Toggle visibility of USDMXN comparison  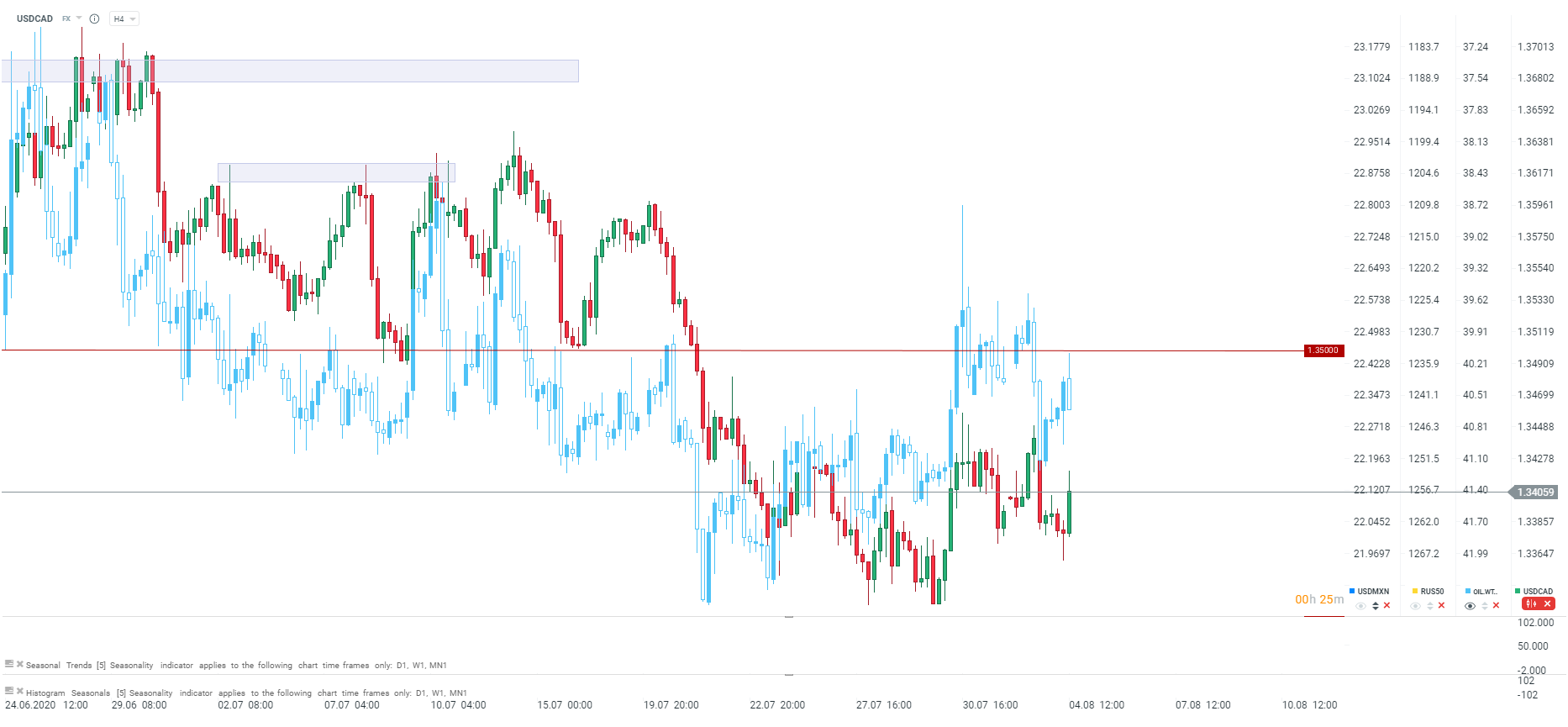(x=1361, y=605)
